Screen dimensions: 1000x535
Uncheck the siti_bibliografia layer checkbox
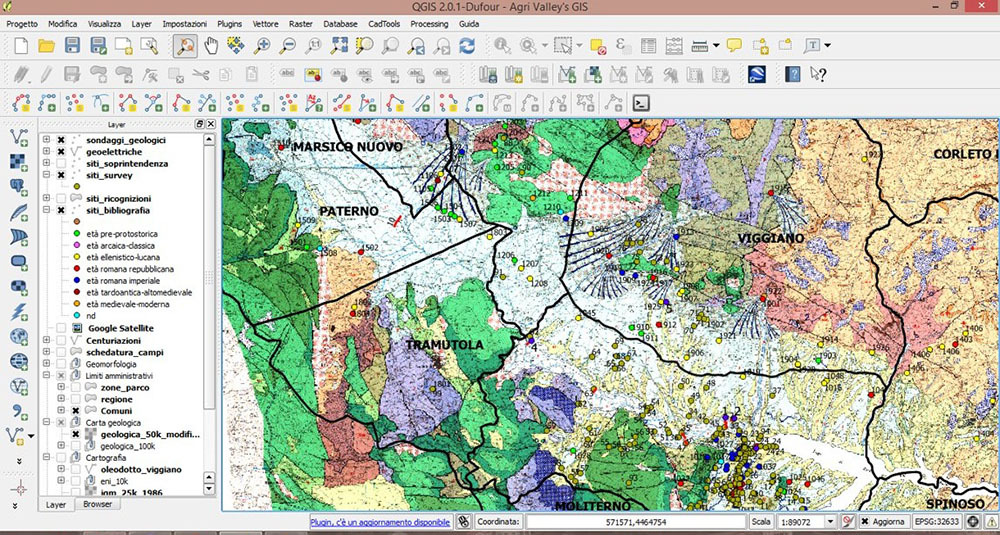(62, 211)
